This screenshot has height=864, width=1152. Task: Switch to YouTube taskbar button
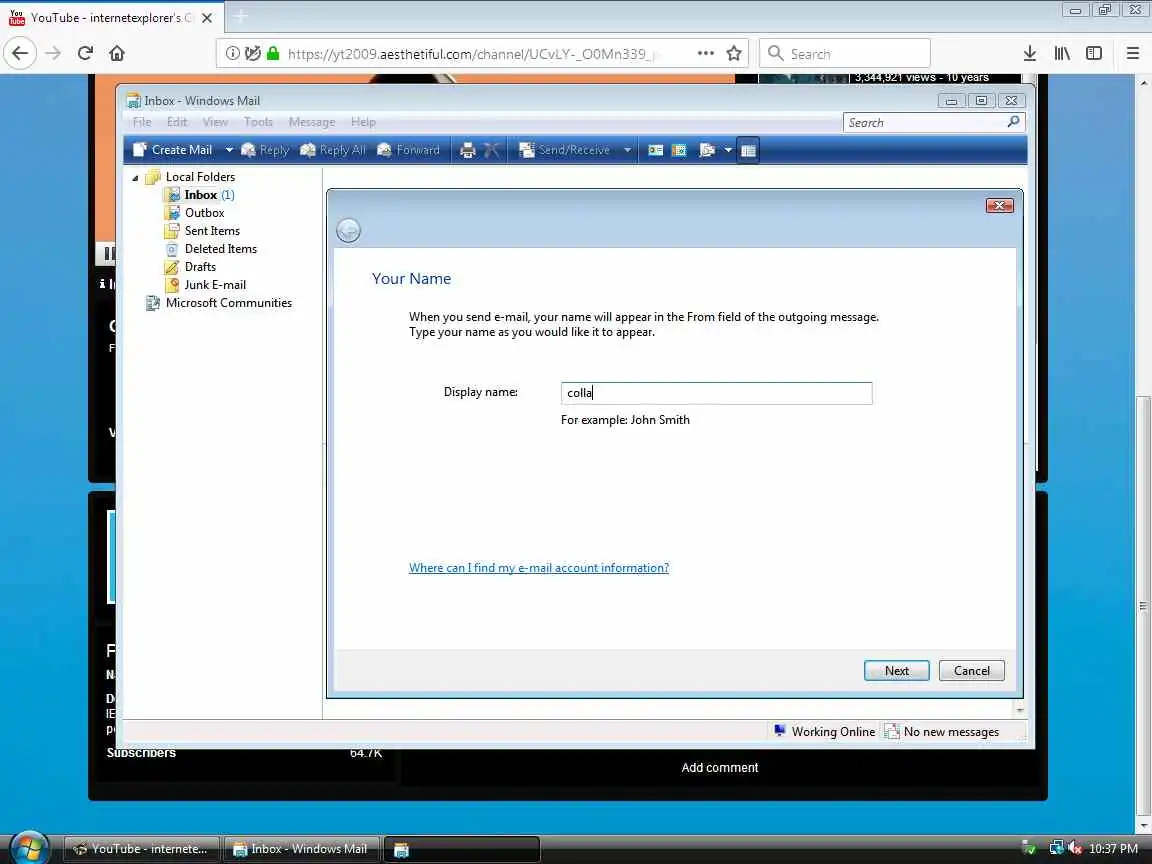[x=141, y=849]
